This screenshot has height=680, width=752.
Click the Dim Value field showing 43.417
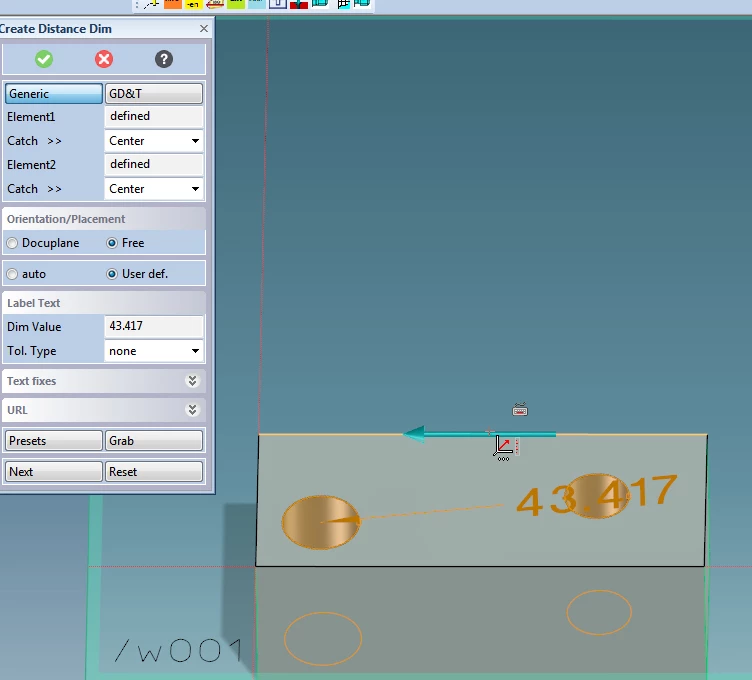[x=153, y=326]
